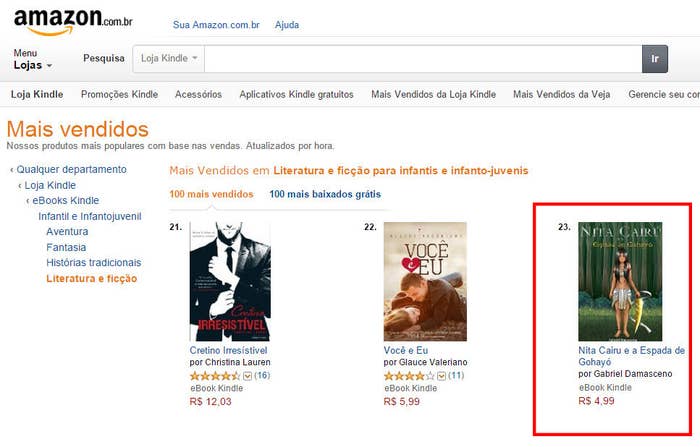
Task: Open the 16 reviews count link
Action: 262,376
